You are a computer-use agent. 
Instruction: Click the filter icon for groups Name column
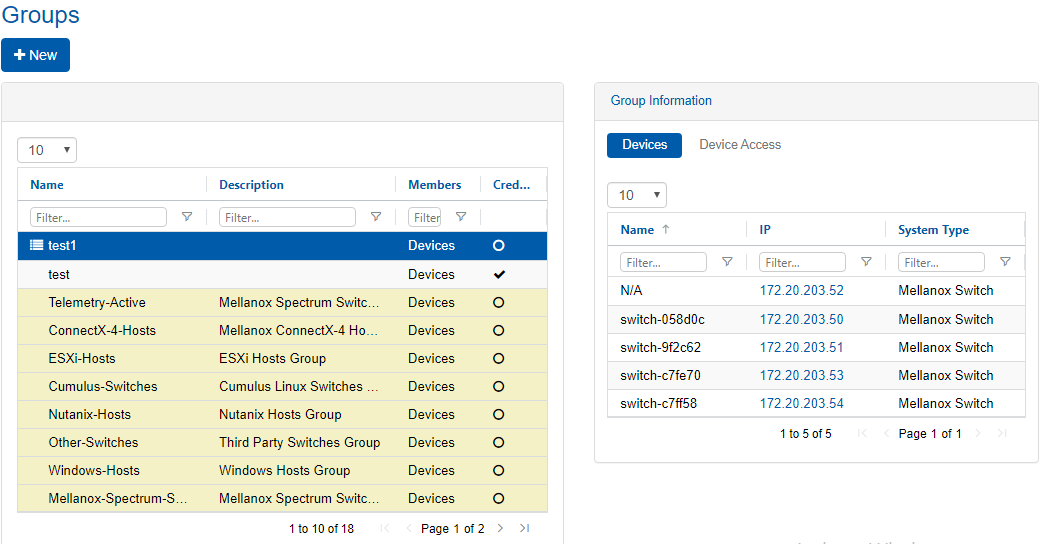tap(187, 217)
